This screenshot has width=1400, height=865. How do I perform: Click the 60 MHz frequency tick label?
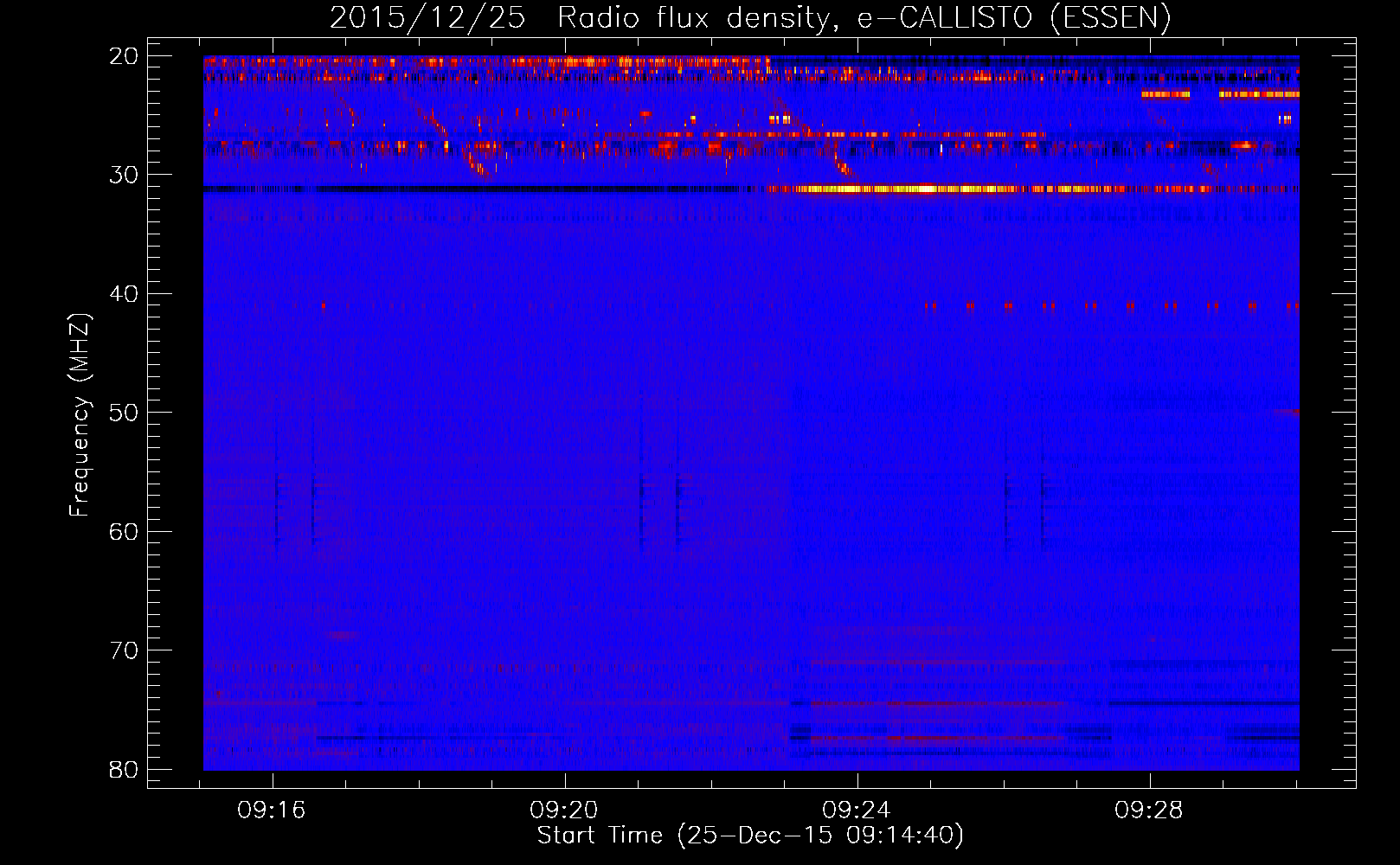pyautogui.click(x=125, y=531)
